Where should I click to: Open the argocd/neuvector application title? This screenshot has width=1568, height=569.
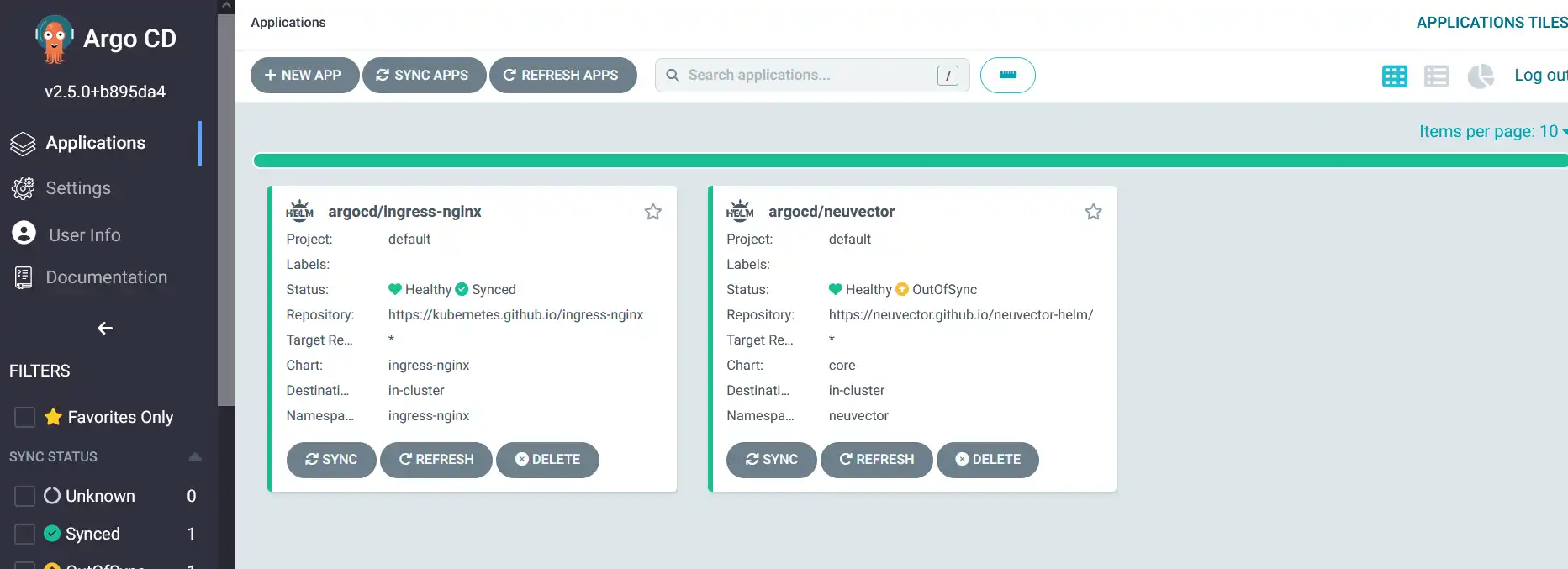(x=832, y=212)
